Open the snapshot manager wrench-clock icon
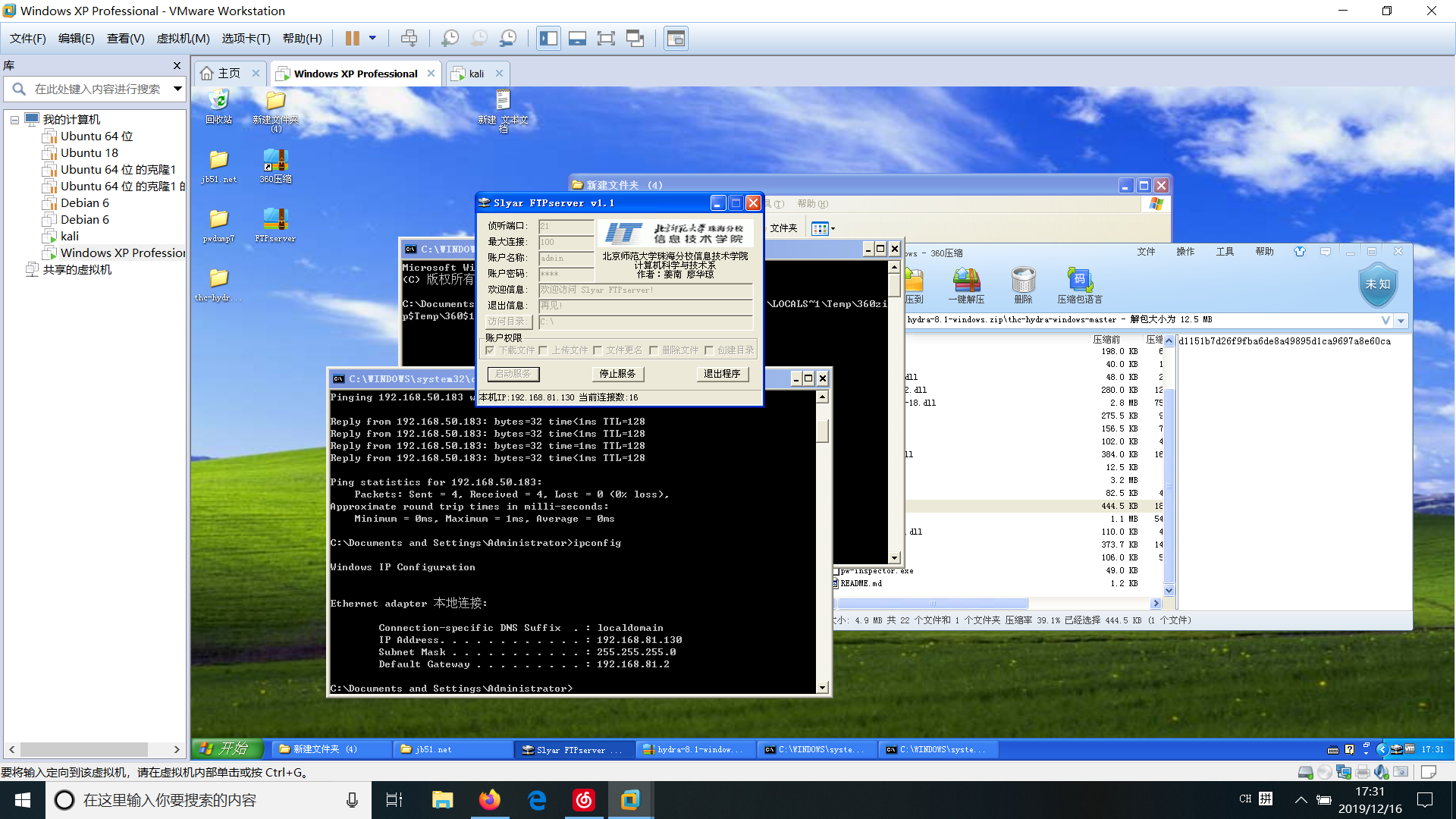 pyautogui.click(x=508, y=38)
